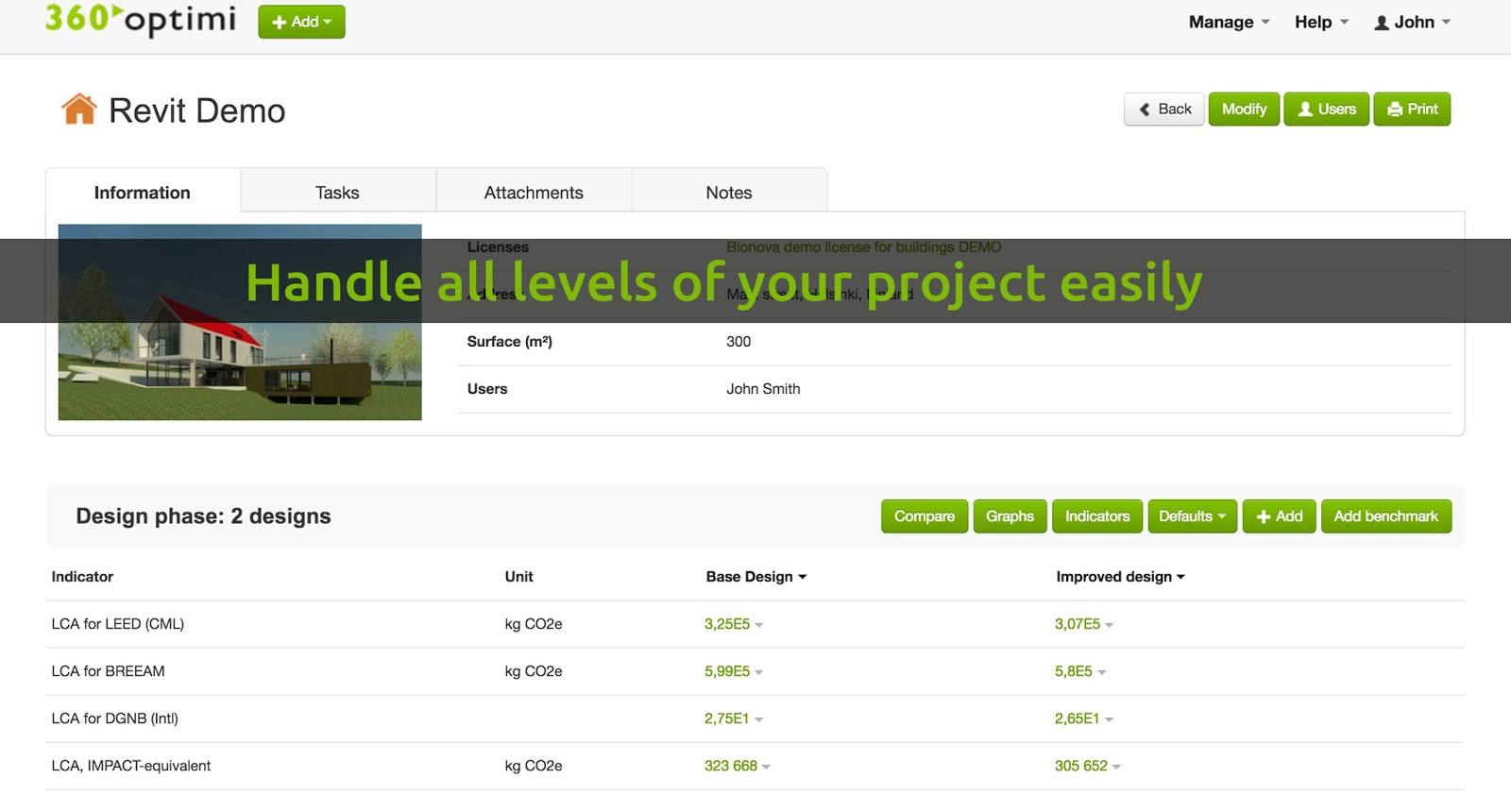This screenshot has height=812, width=1511.
Task: Expand the Defaults dropdown
Action: tap(1192, 516)
